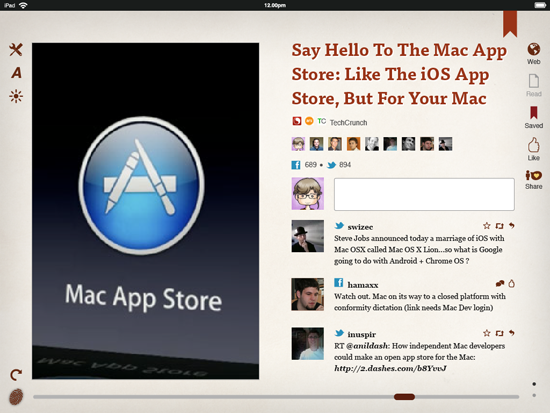Tap hamaxx's avatar photo

[x=308, y=294]
